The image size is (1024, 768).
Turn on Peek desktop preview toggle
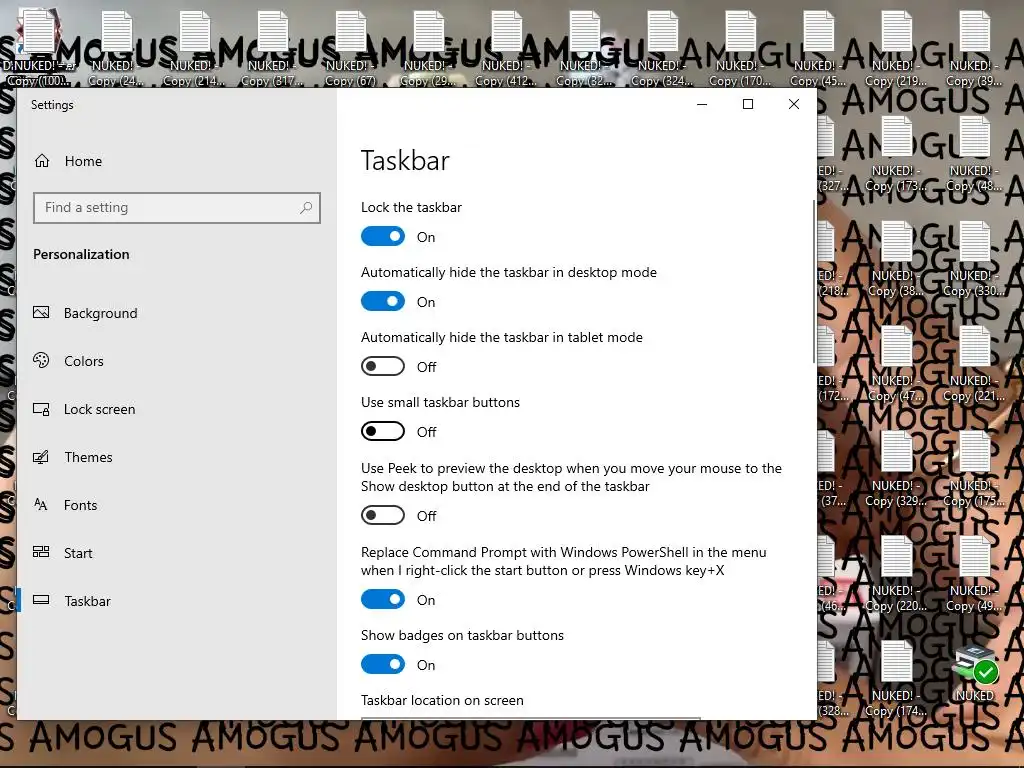pos(383,515)
